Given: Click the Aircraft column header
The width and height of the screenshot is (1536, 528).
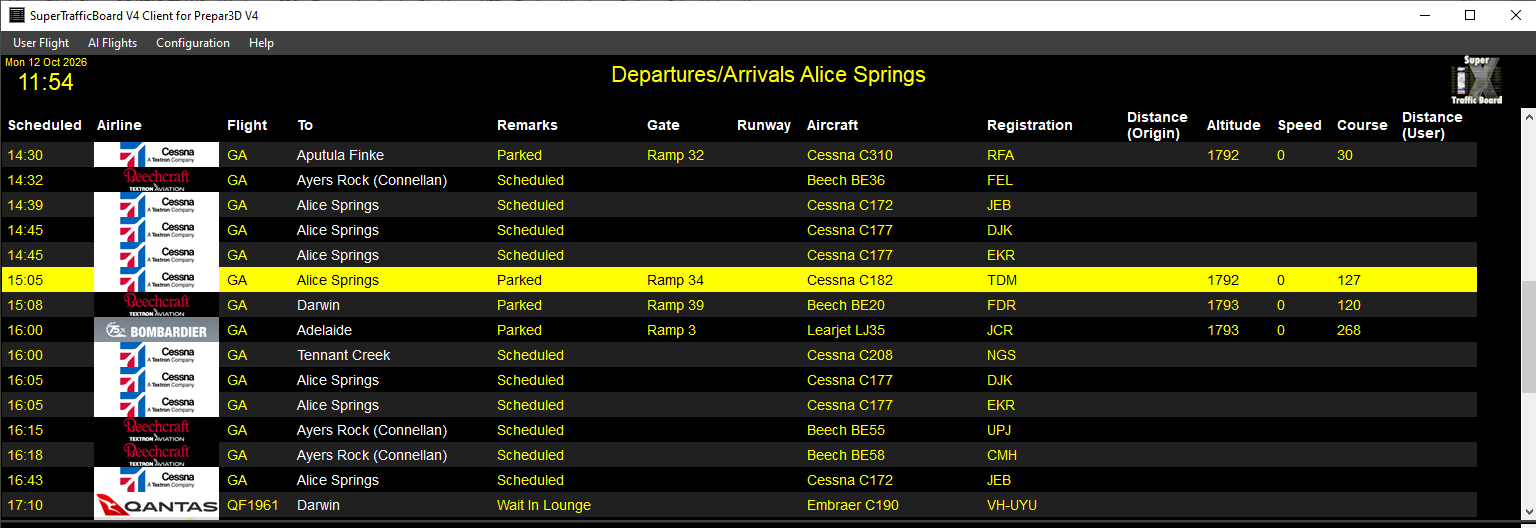Looking at the screenshot, I should click(x=832, y=125).
